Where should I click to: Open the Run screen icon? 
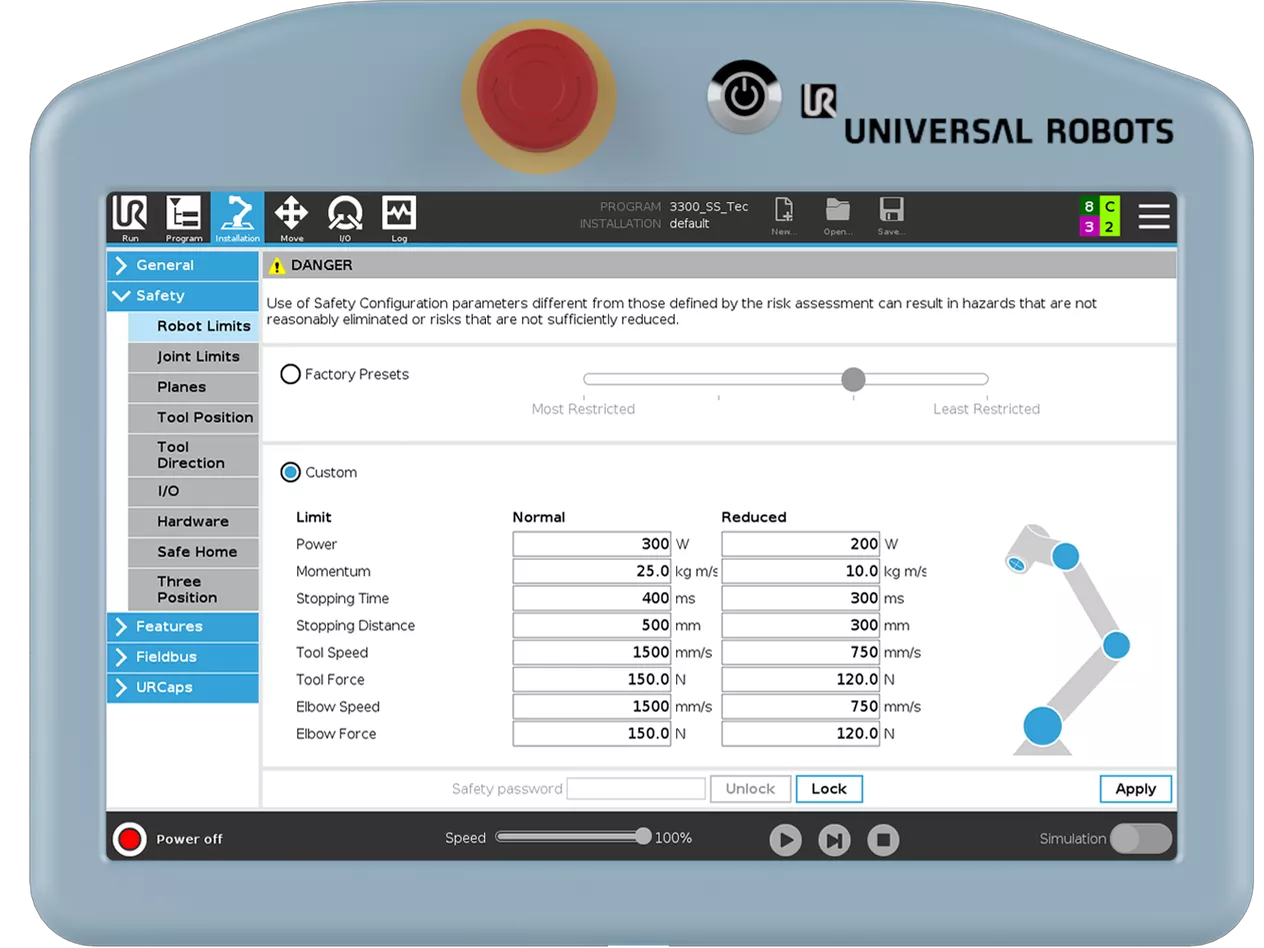pos(130,217)
